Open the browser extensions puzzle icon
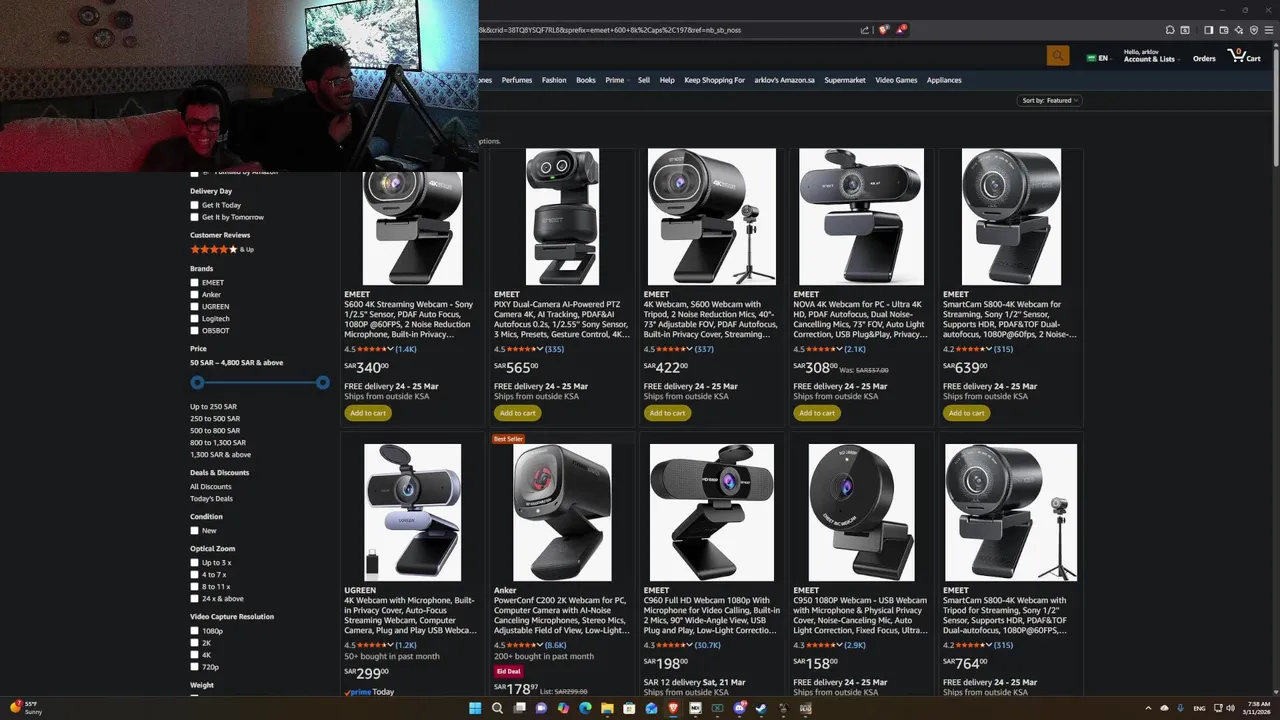1280x720 pixels. tap(1170, 30)
